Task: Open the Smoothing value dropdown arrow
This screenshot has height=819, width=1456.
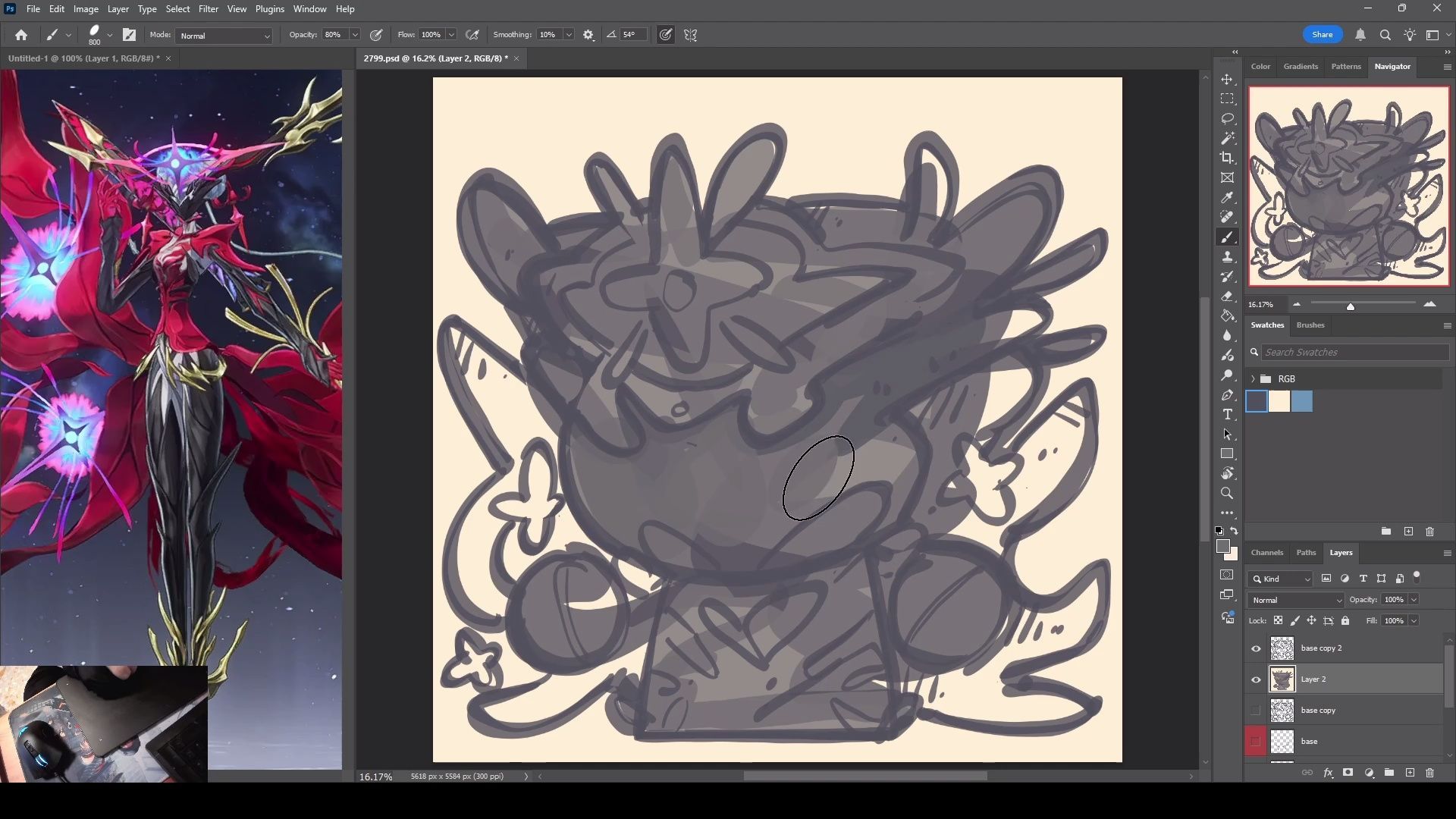Action: tap(568, 35)
